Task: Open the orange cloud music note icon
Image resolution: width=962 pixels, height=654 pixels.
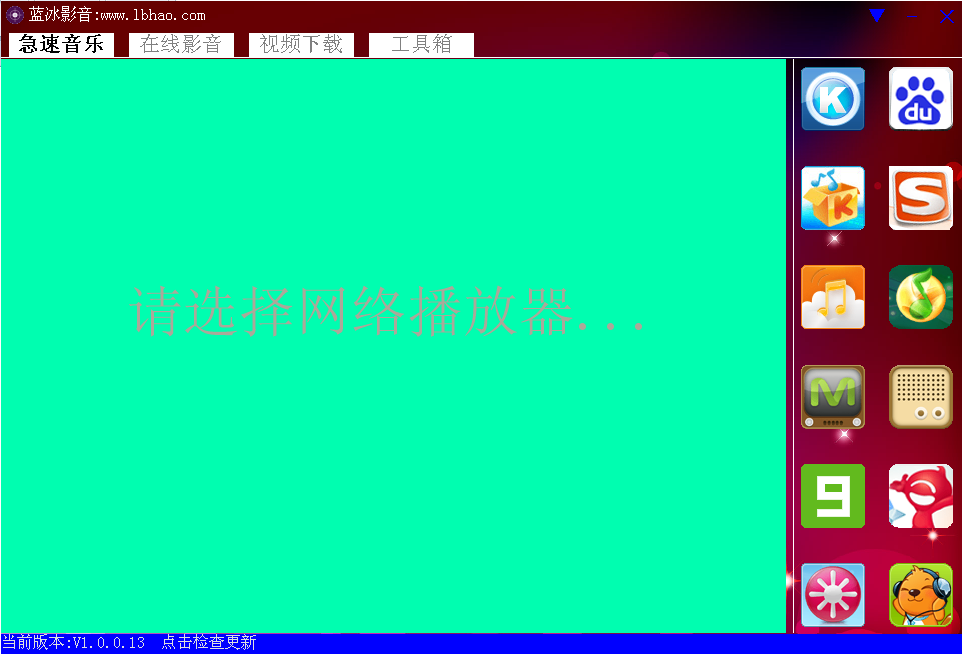Action: (833, 297)
